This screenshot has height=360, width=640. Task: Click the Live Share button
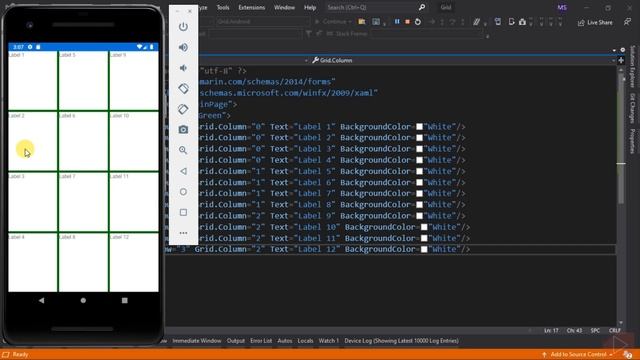pyautogui.click(x=595, y=22)
